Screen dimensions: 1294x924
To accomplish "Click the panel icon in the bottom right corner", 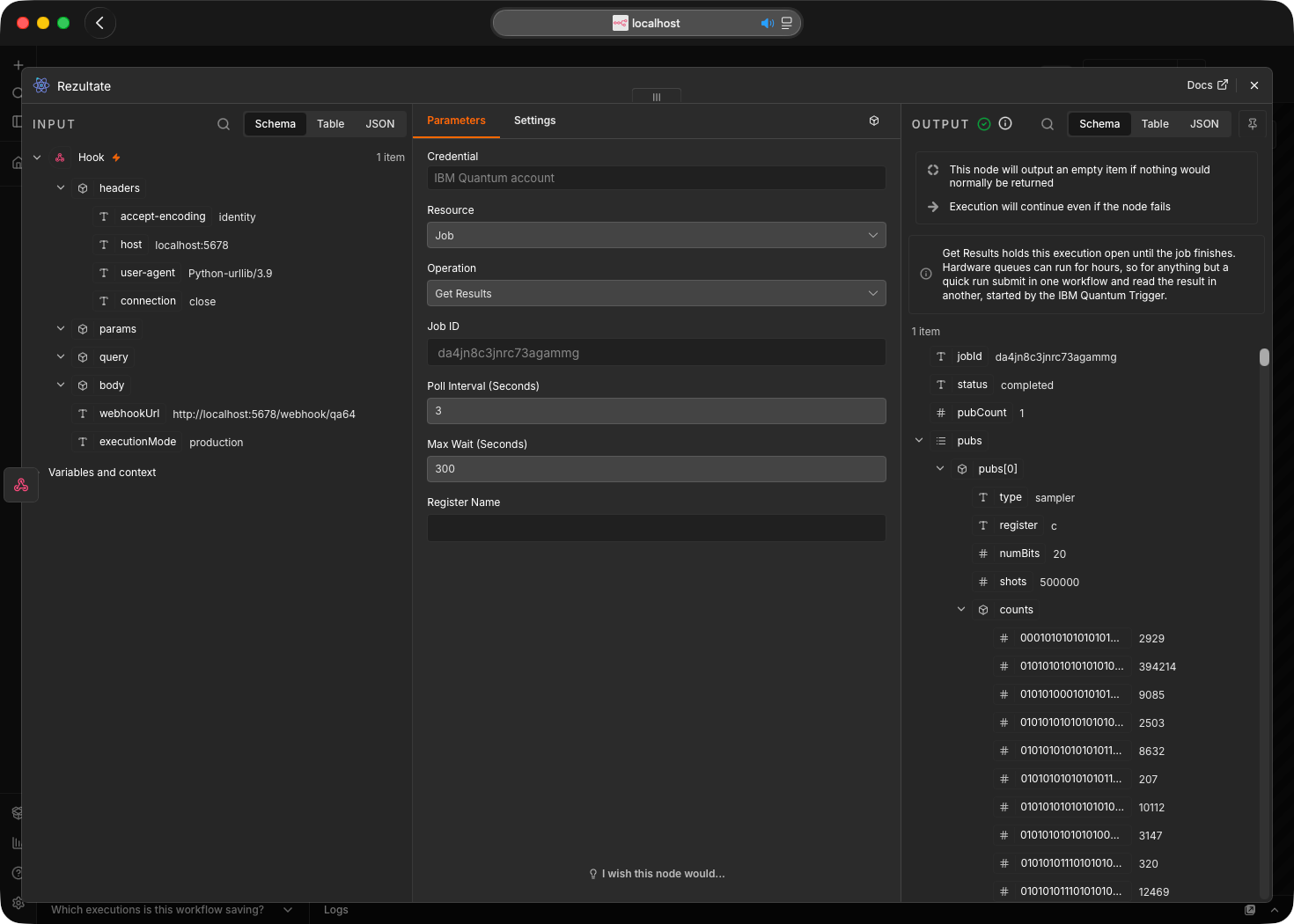I will [x=1250, y=910].
